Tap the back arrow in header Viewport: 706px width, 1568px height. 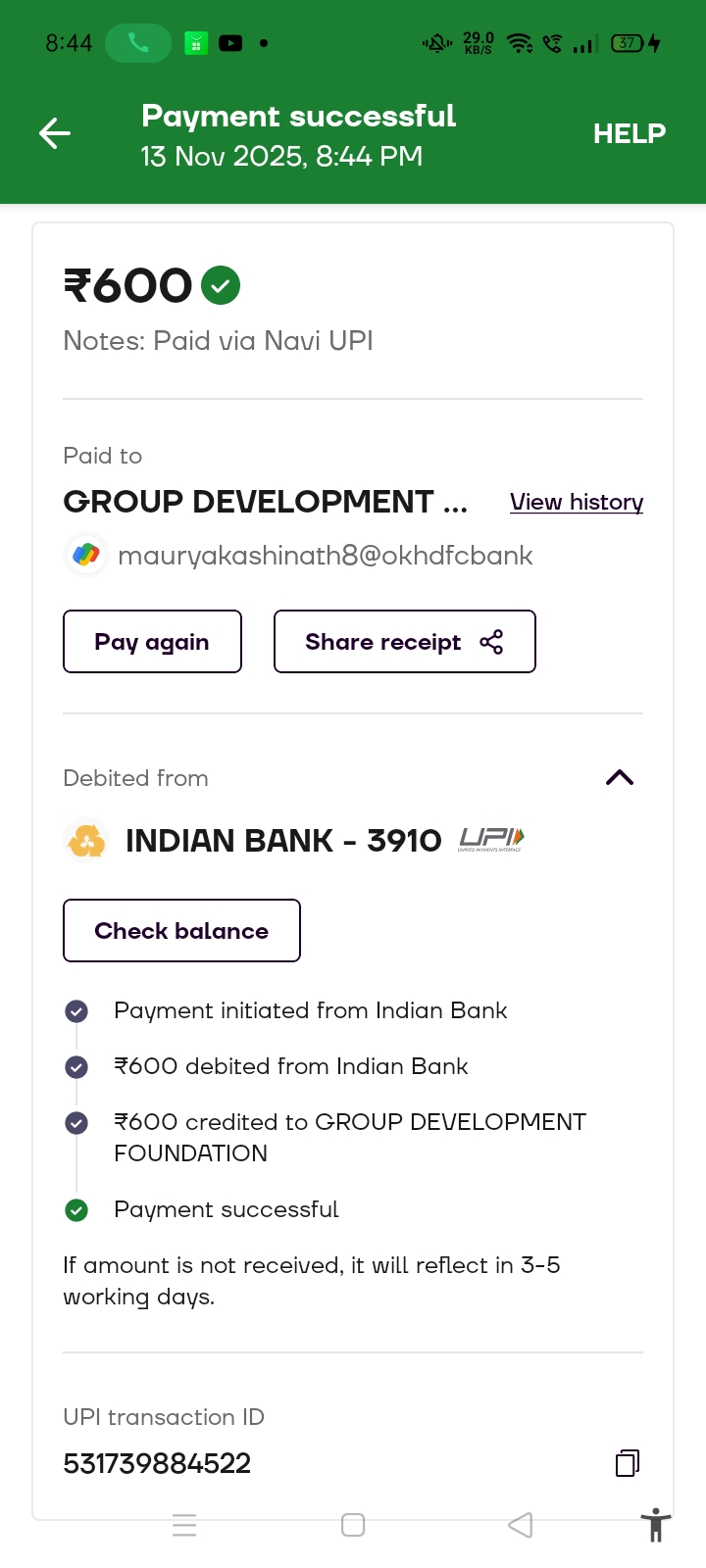pyautogui.click(x=55, y=133)
